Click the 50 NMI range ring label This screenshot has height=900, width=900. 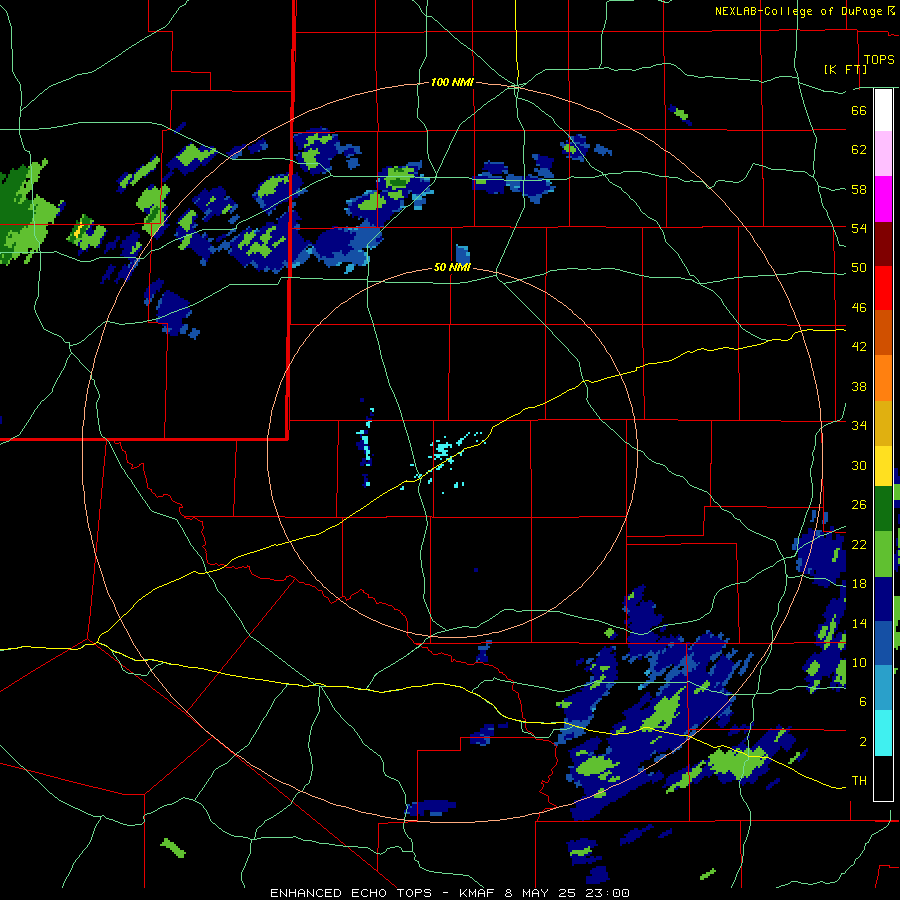point(452,267)
